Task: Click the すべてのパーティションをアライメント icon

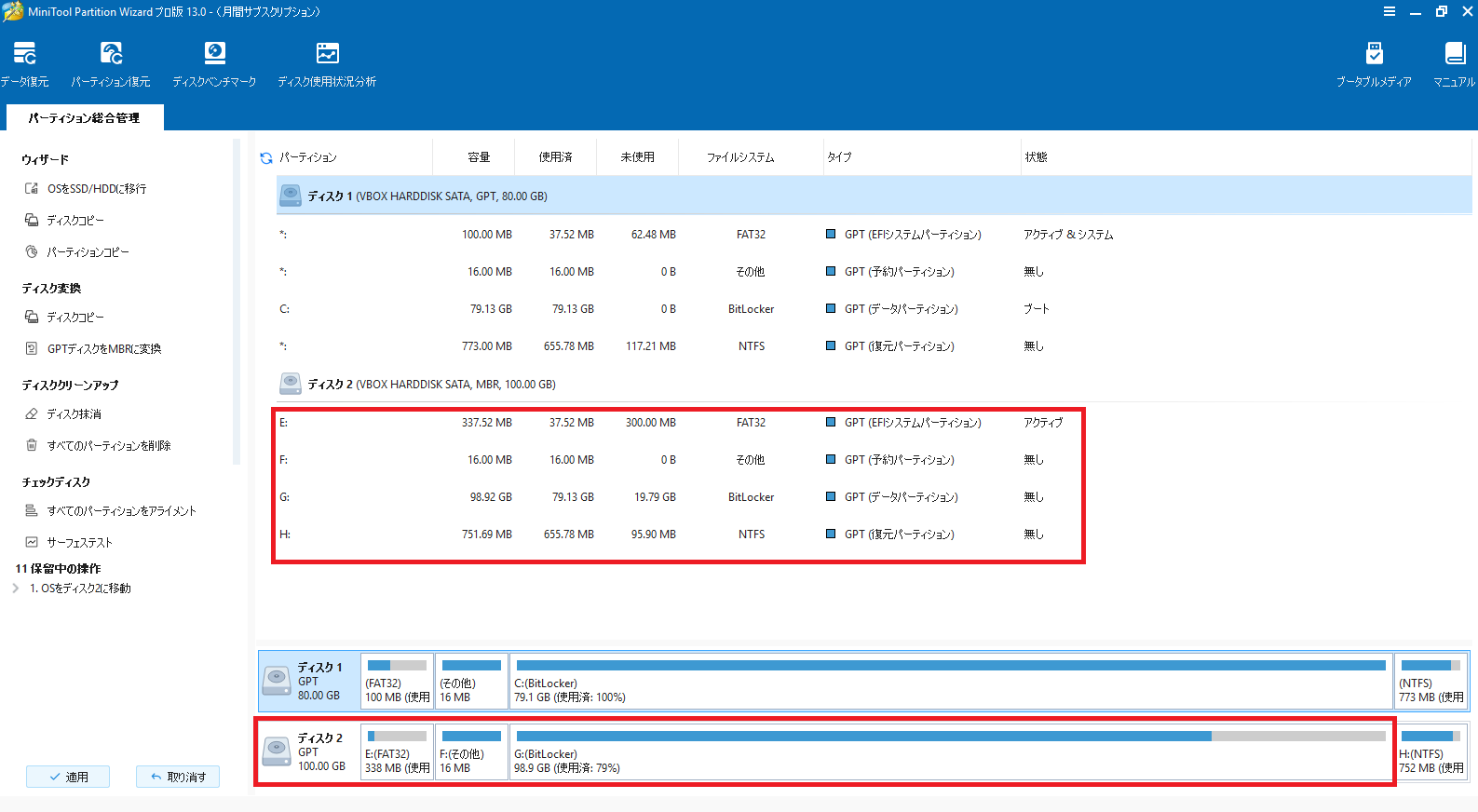Action: click(x=32, y=510)
